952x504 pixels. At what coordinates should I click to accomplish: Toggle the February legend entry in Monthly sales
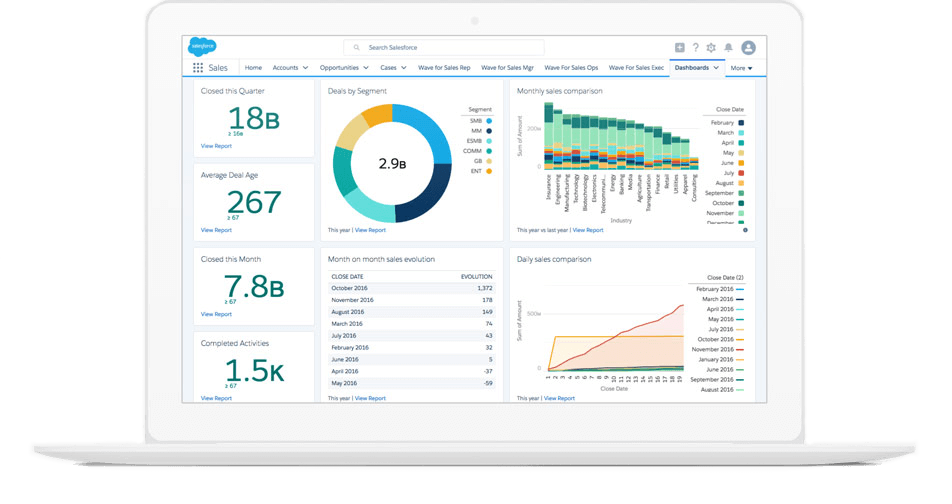pyautogui.click(x=723, y=122)
